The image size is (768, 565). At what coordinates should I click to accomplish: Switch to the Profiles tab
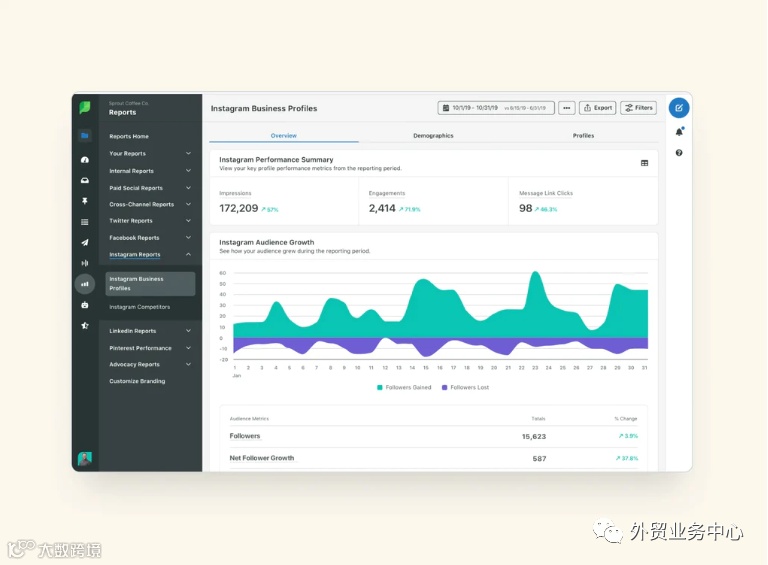(x=583, y=136)
